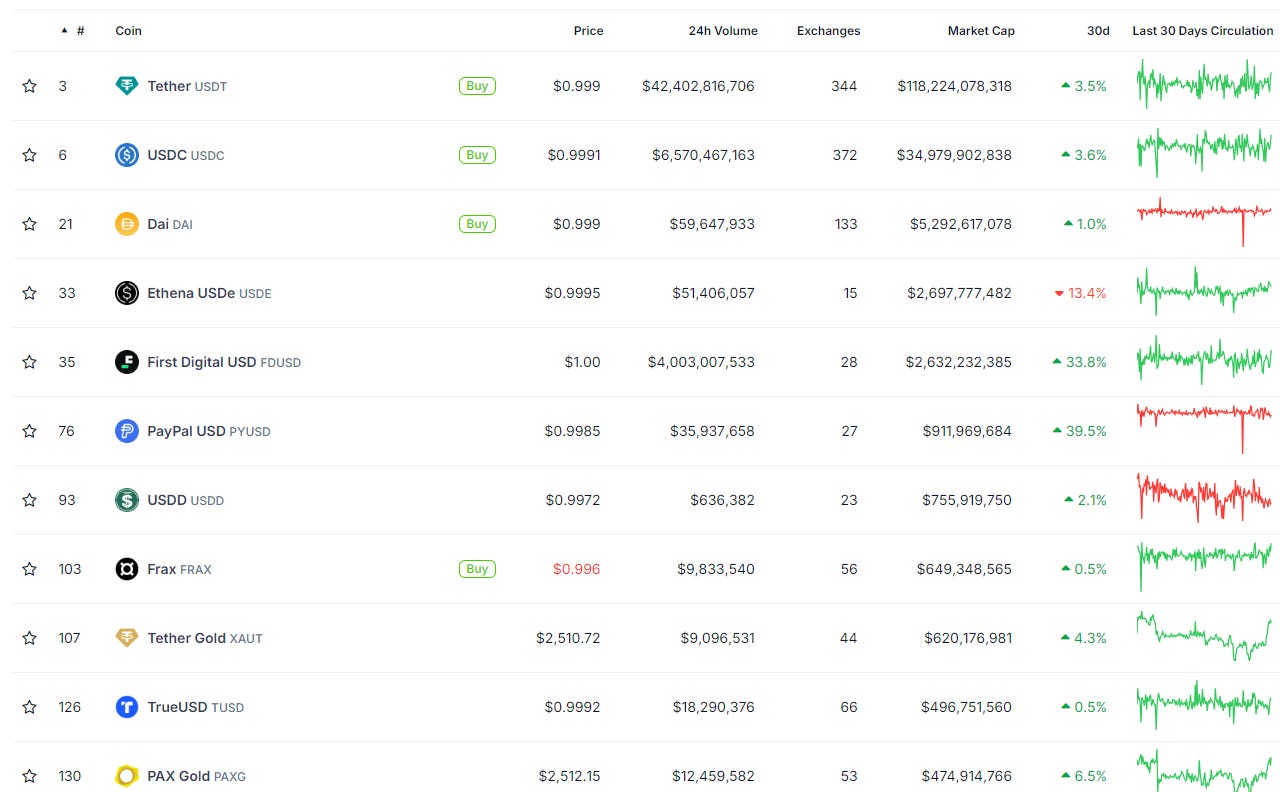
Task: Click First Digital USD volume $4,003,007,533
Action: tap(702, 362)
